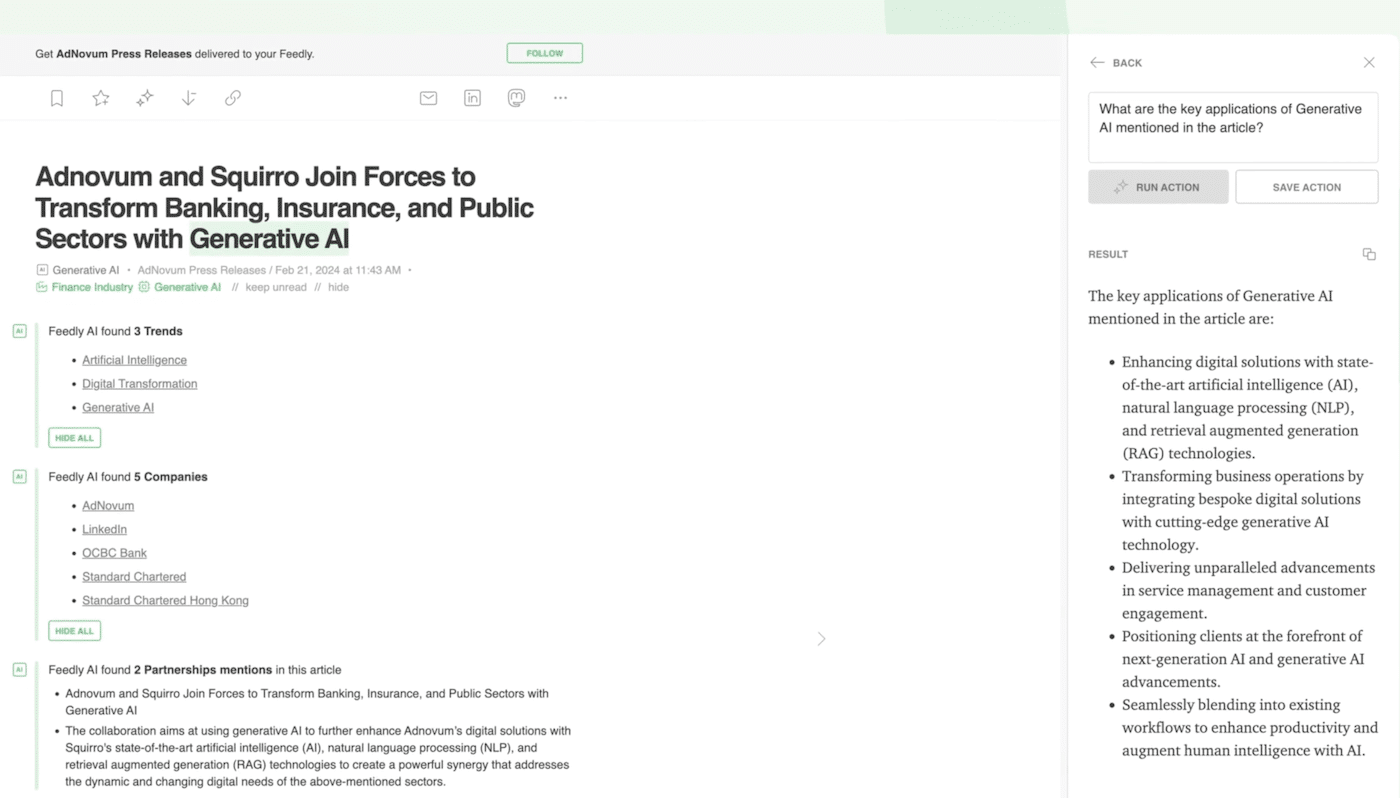
Task: Share article on Mastodon icon
Action: [516, 98]
